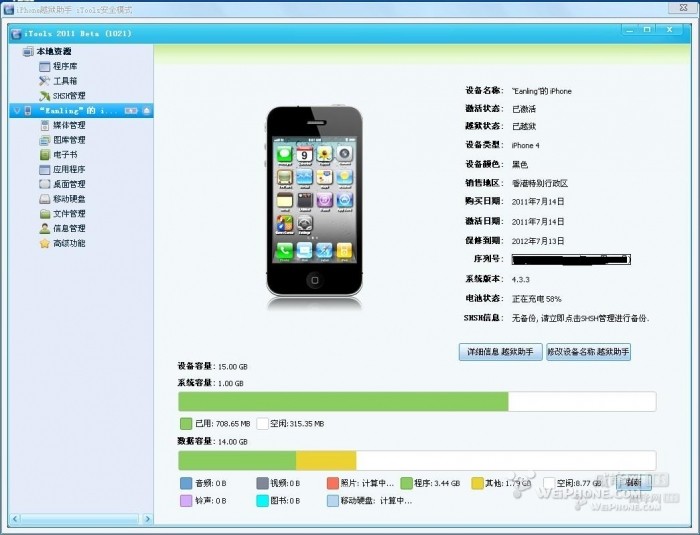Select 电子书 under the device
This screenshot has height=535, width=700.
coord(65,155)
